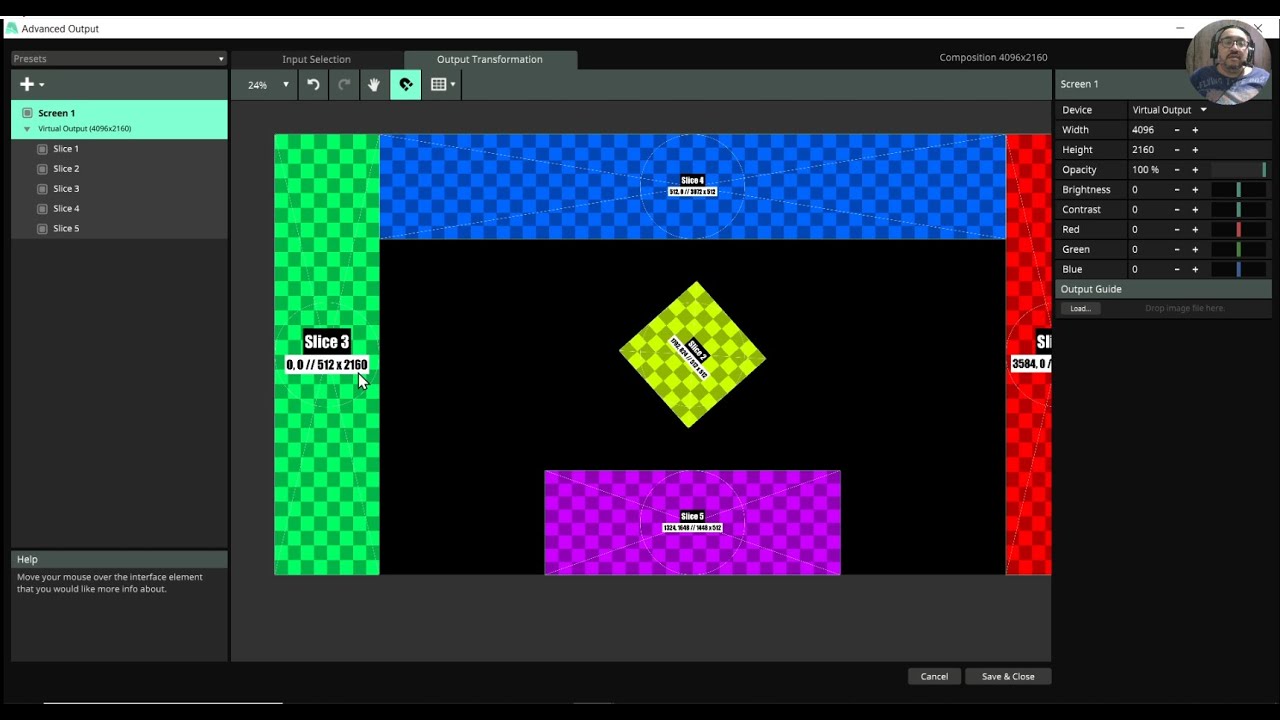
Task: Click the Save & Close button
Action: click(x=1008, y=677)
